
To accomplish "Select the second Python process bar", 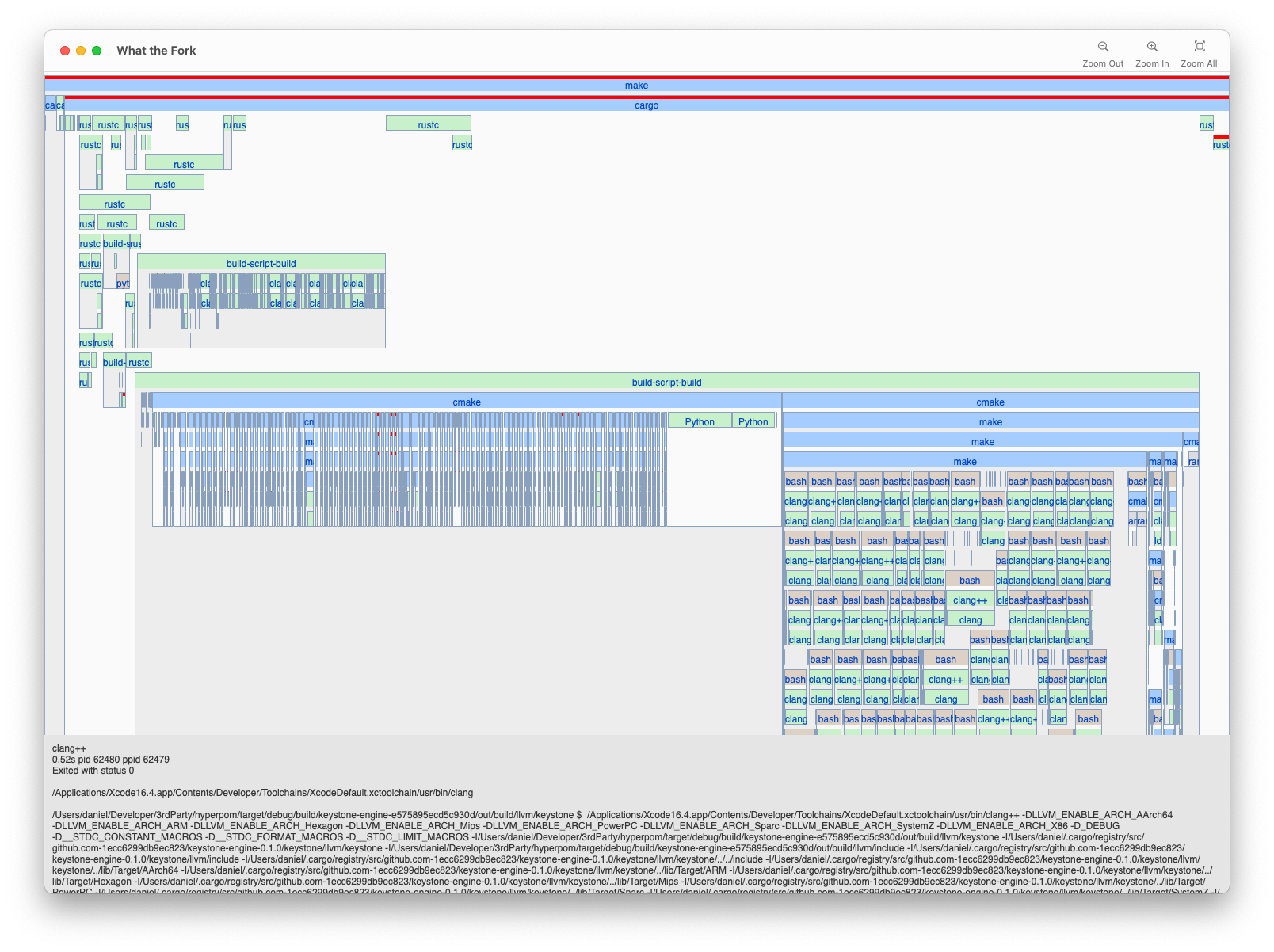I will coord(753,421).
